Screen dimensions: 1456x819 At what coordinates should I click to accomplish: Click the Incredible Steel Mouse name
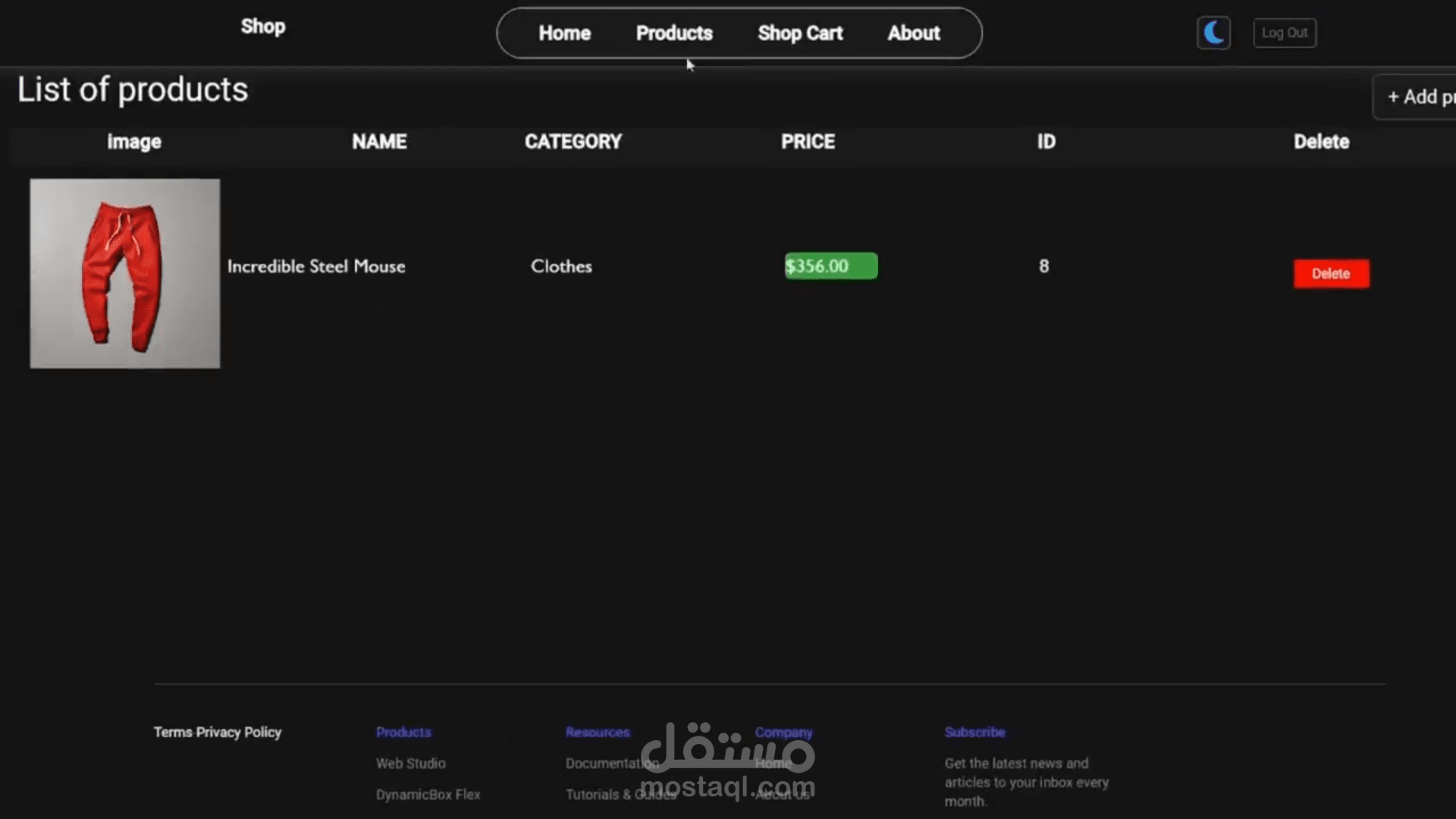coord(316,266)
